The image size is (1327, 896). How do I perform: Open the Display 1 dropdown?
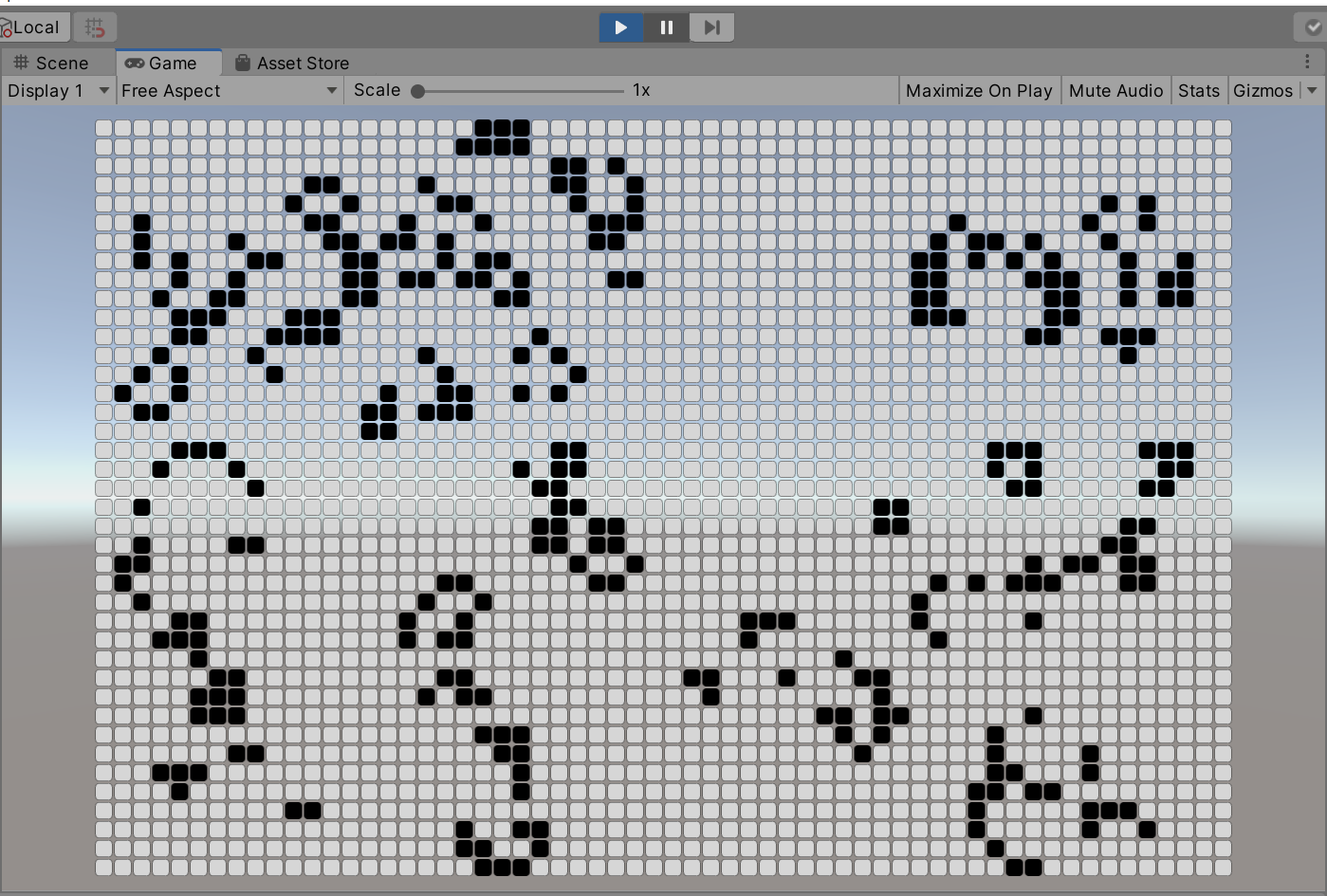[x=57, y=91]
